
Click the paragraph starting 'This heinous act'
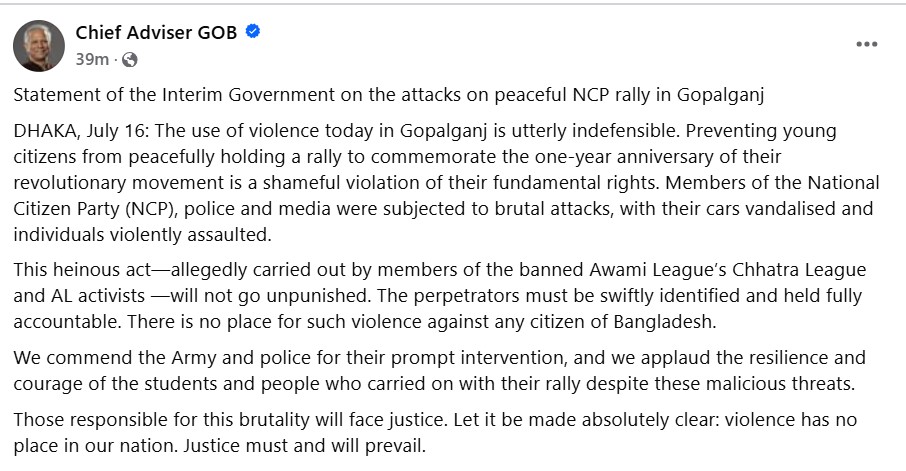[x=440, y=298]
